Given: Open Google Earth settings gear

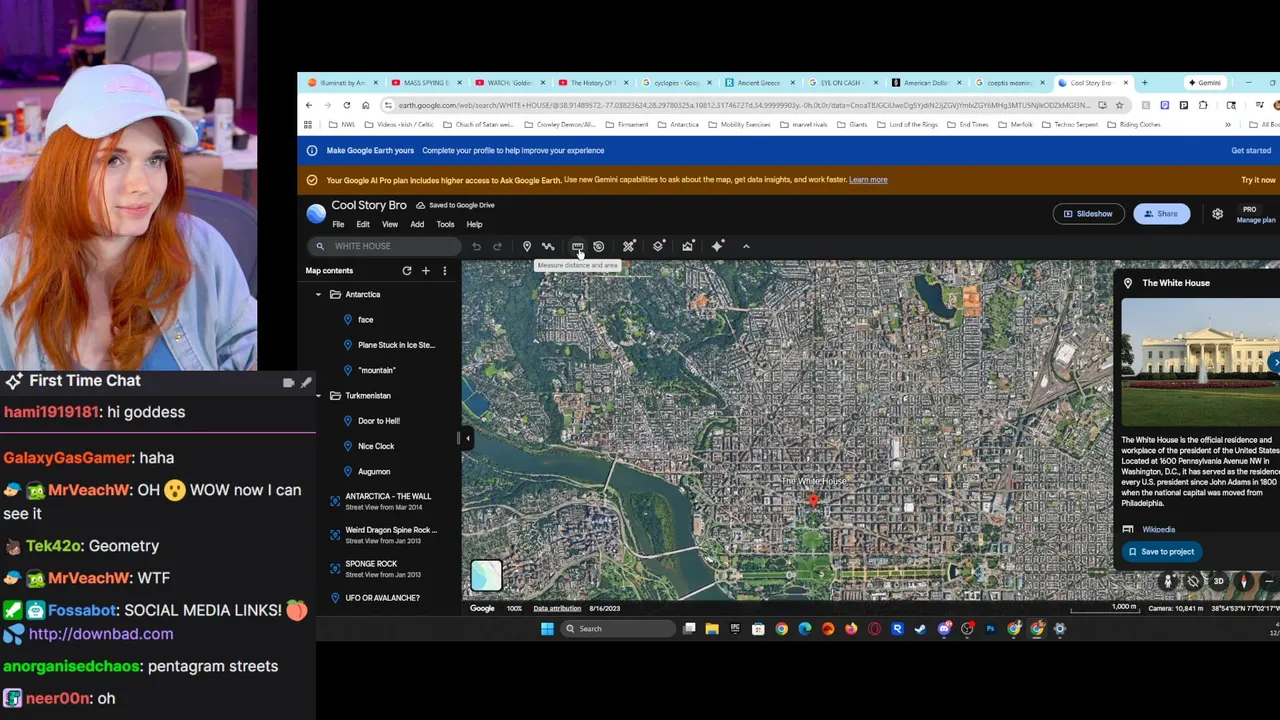Looking at the screenshot, I should [1217, 214].
